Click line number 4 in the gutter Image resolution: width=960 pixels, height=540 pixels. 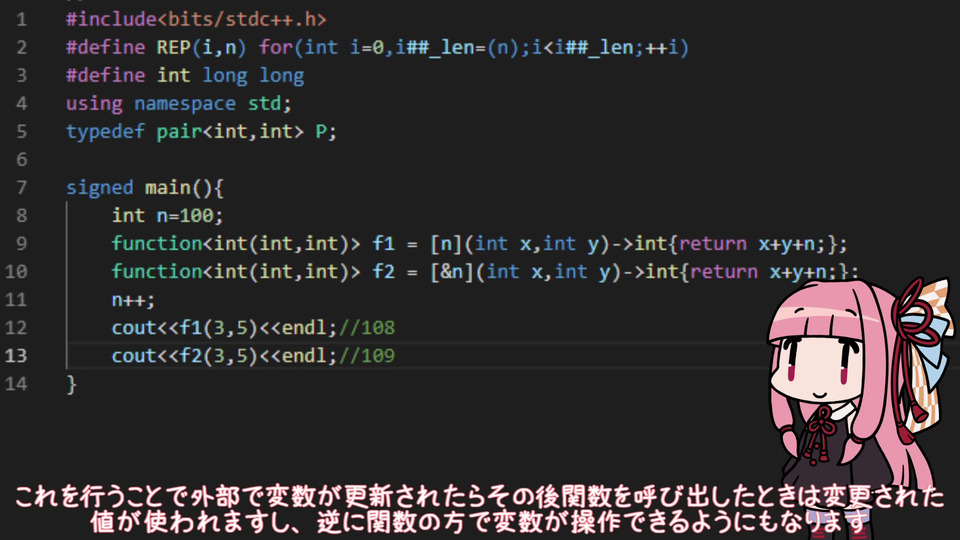[21, 103]
